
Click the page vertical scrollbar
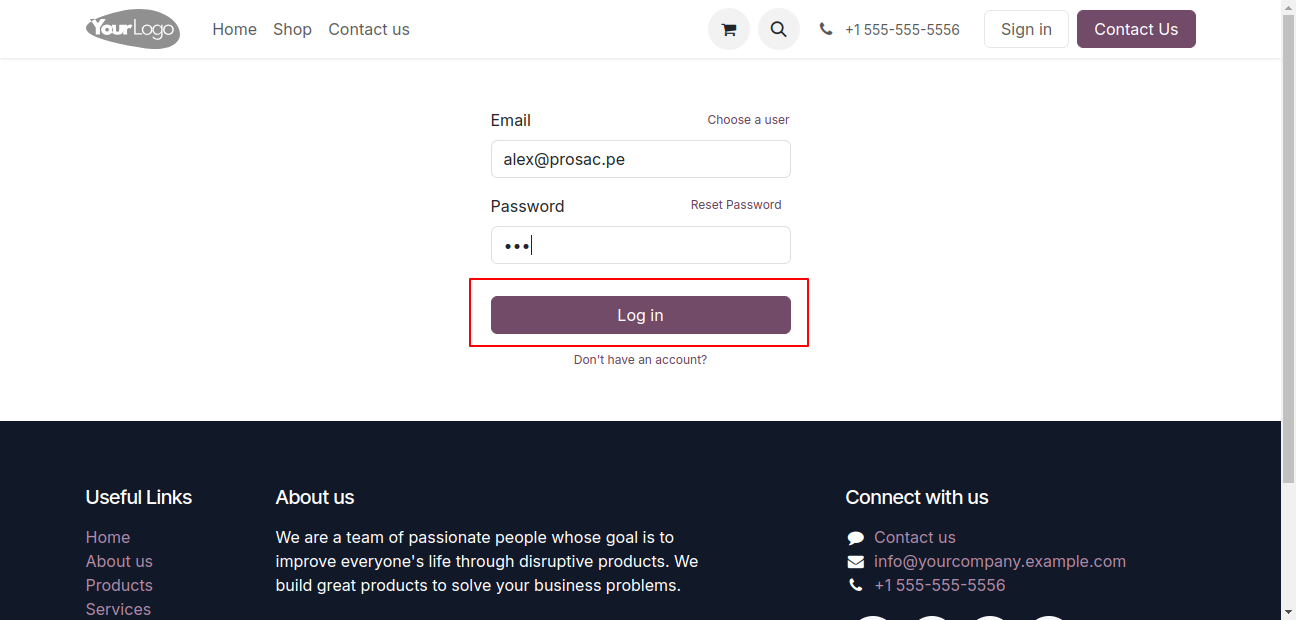pyautogui.click(x=1288, y=310)
